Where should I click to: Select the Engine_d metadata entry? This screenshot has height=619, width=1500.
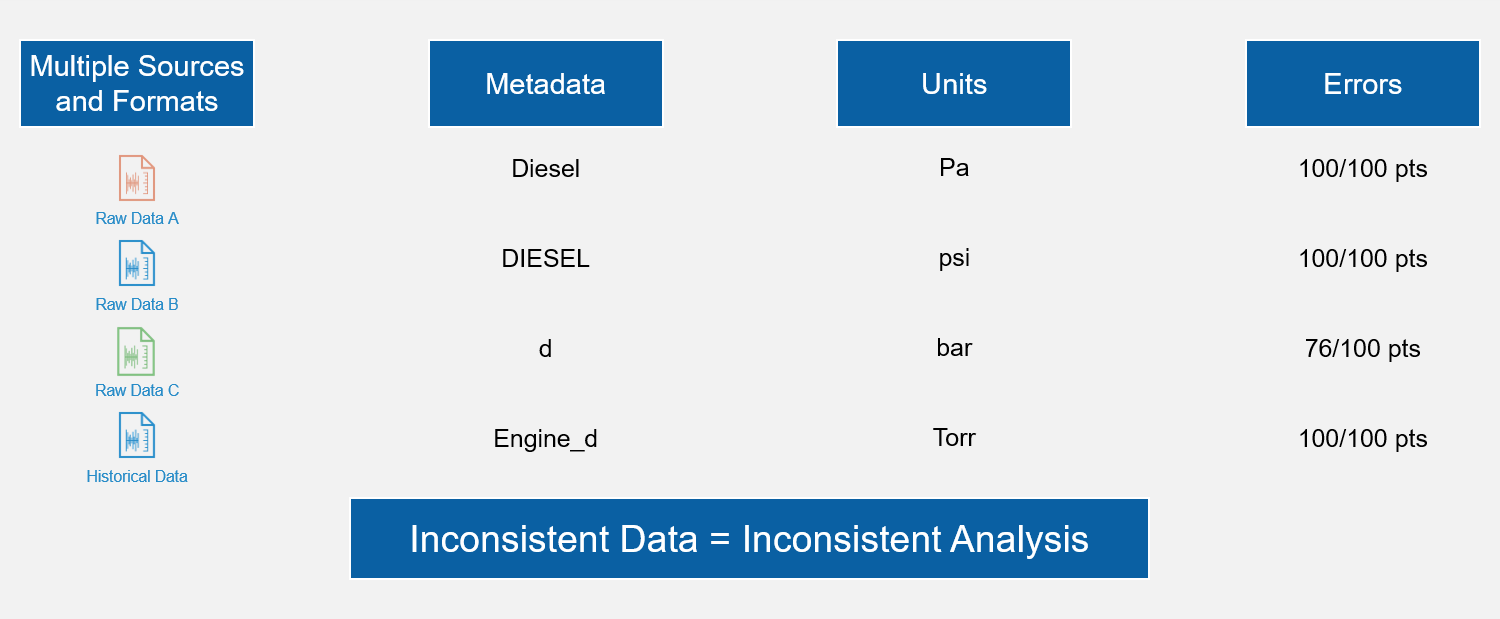coord(545,439)
